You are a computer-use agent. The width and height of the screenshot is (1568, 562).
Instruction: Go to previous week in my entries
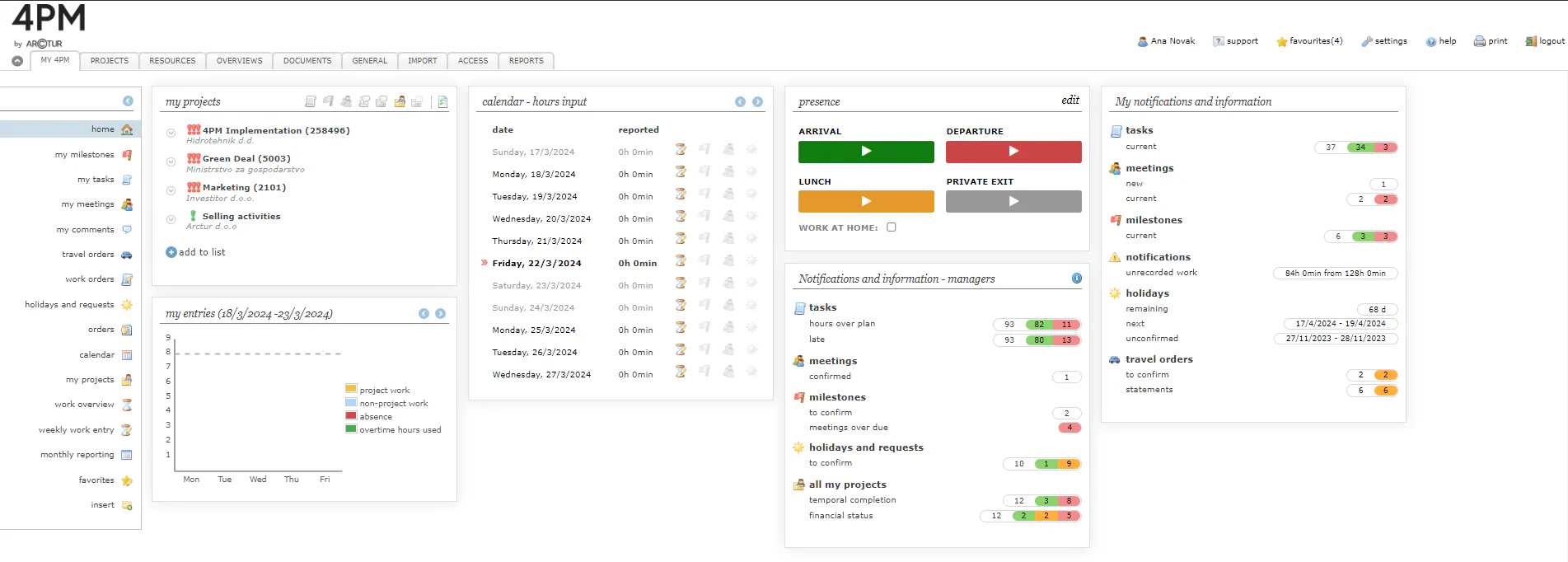(x=424, y=314)
